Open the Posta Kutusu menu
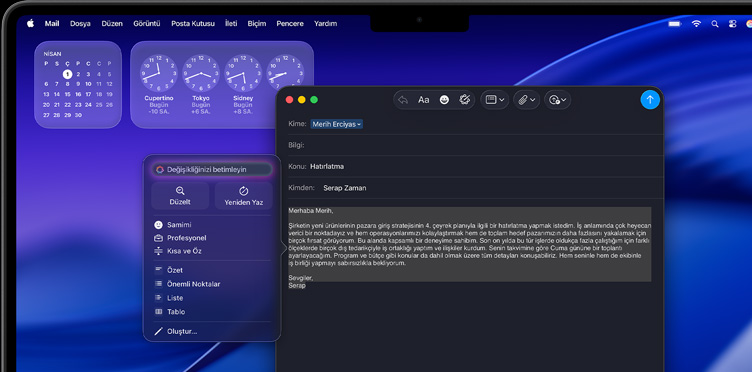 pos(193,23)
